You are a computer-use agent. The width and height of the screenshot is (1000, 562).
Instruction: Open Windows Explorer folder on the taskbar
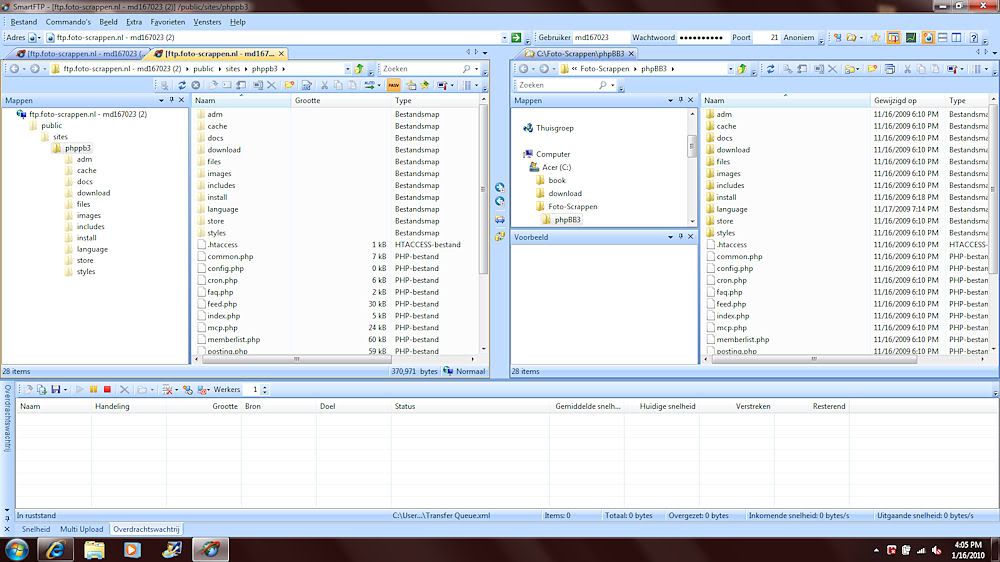pos(94,549)
